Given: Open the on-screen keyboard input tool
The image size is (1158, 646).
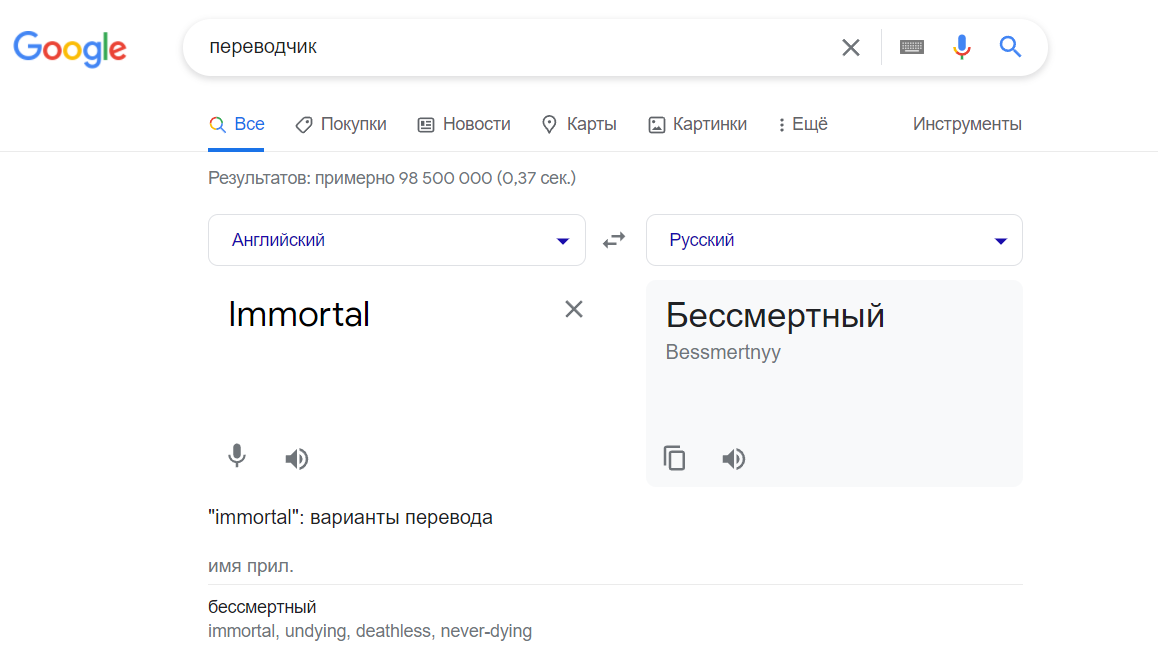Looking at the screenshot, I should coord(911,47).
